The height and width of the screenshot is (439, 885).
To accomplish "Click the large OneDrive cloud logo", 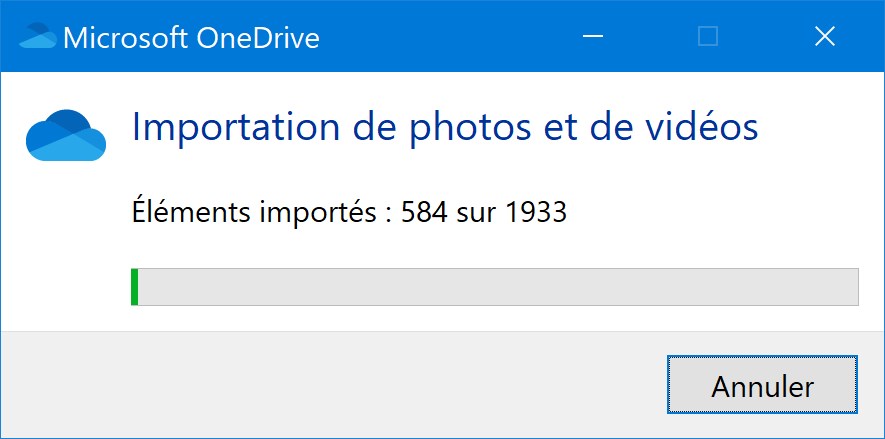I will point(66,135).
